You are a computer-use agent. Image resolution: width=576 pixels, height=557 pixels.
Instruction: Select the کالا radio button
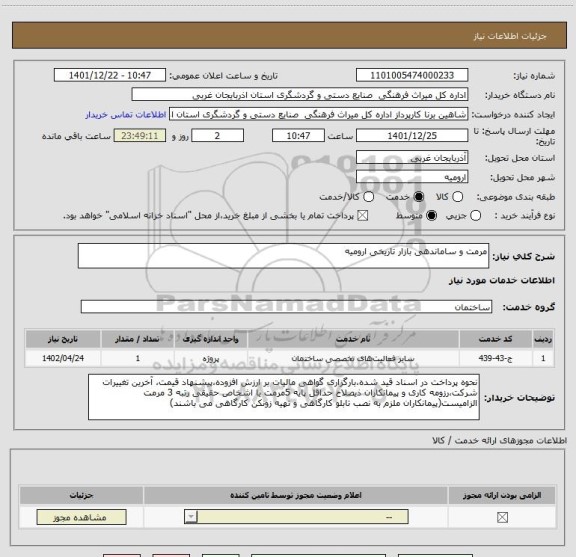coord(457,197)
